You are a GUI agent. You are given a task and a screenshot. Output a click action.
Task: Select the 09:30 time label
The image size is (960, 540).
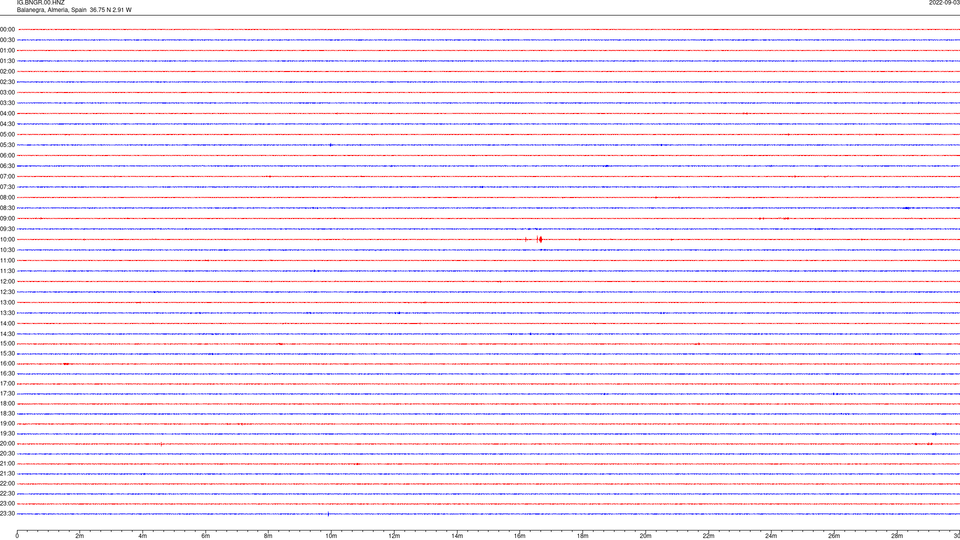click(7, 229)
